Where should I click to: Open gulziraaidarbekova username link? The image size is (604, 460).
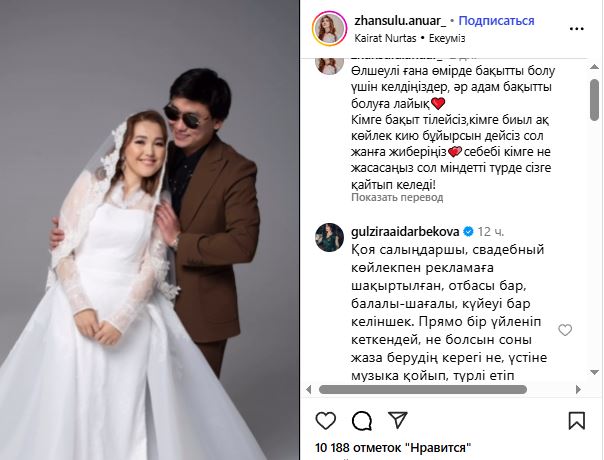tap(405, 232)
